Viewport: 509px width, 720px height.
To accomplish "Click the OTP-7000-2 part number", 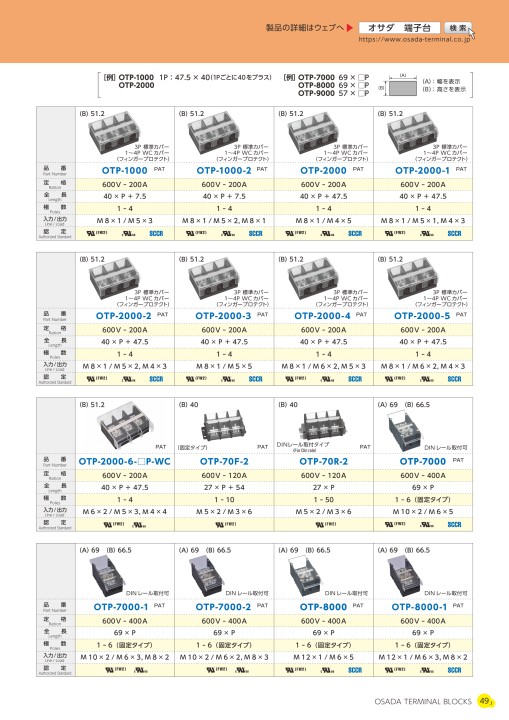I will pos(223,607).
